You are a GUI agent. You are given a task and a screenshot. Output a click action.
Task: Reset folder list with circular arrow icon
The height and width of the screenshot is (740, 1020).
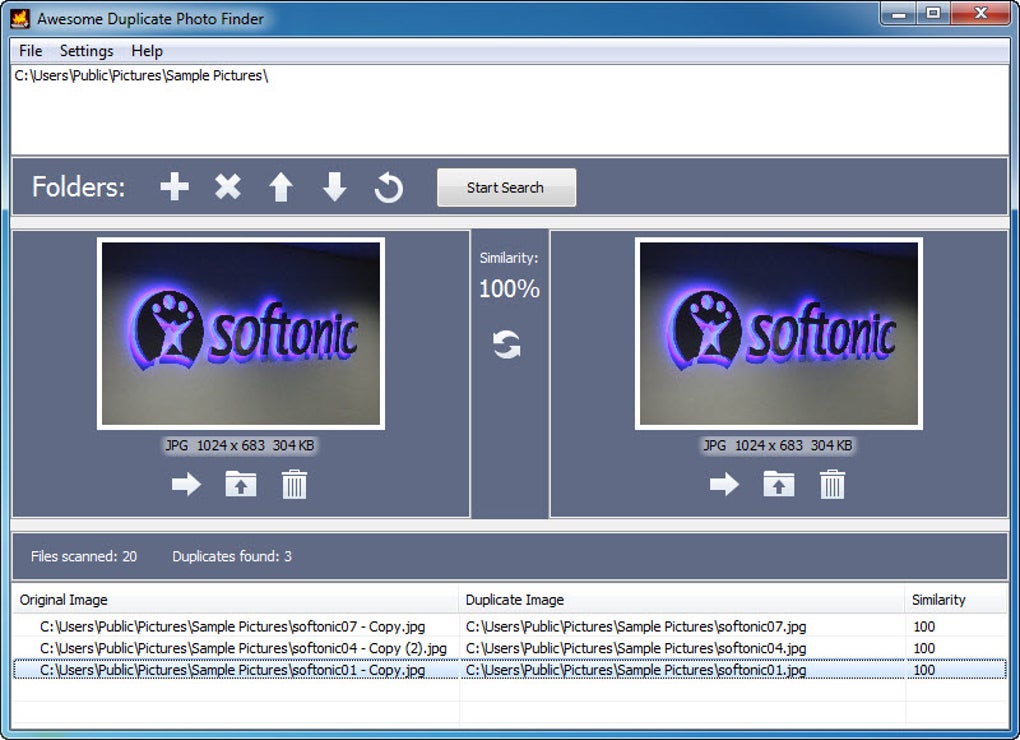click(388, 187)
